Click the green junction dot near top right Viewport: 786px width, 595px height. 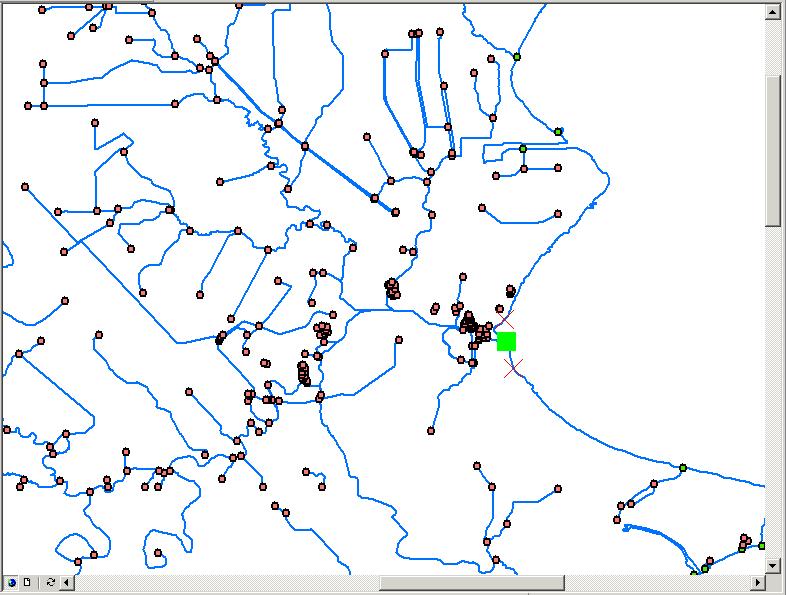click(517, 57)
